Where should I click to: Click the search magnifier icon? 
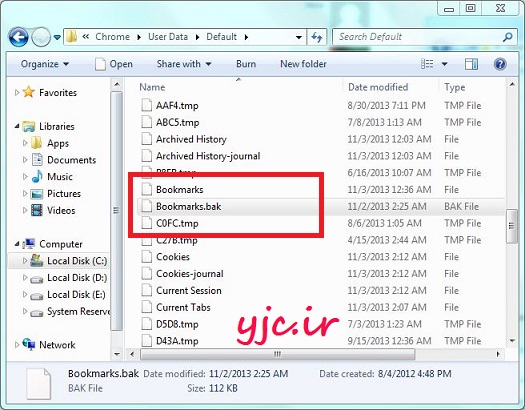point(508,37)
